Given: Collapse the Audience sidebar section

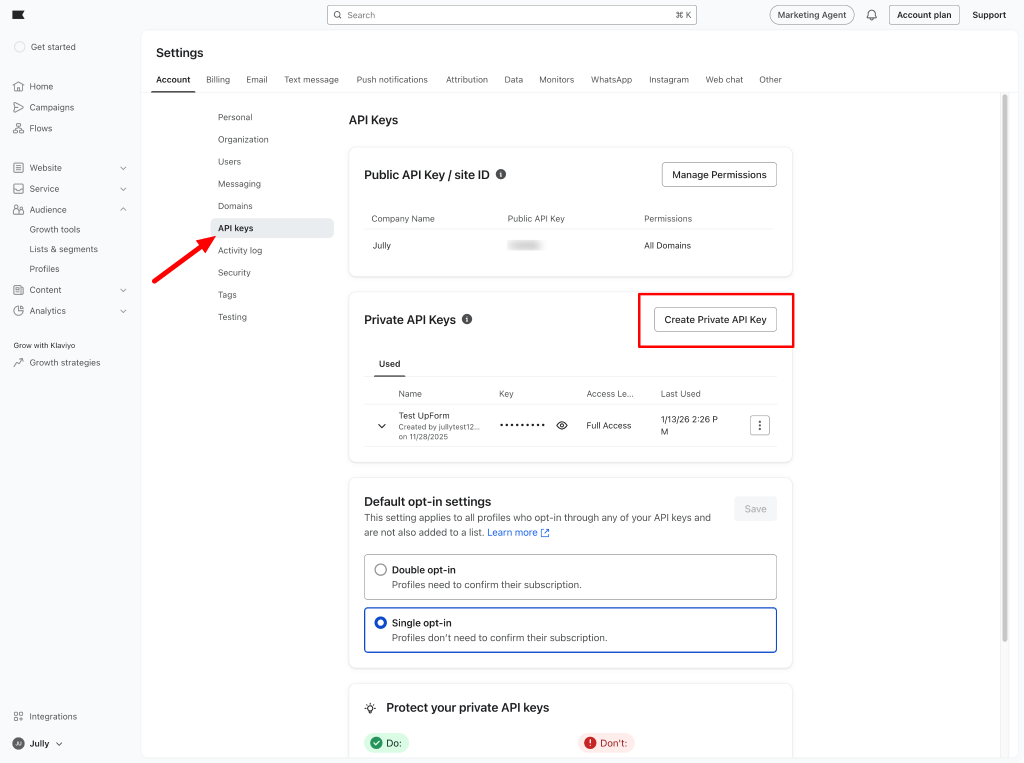Looking at the screenshot, I should tap(123, 210).
